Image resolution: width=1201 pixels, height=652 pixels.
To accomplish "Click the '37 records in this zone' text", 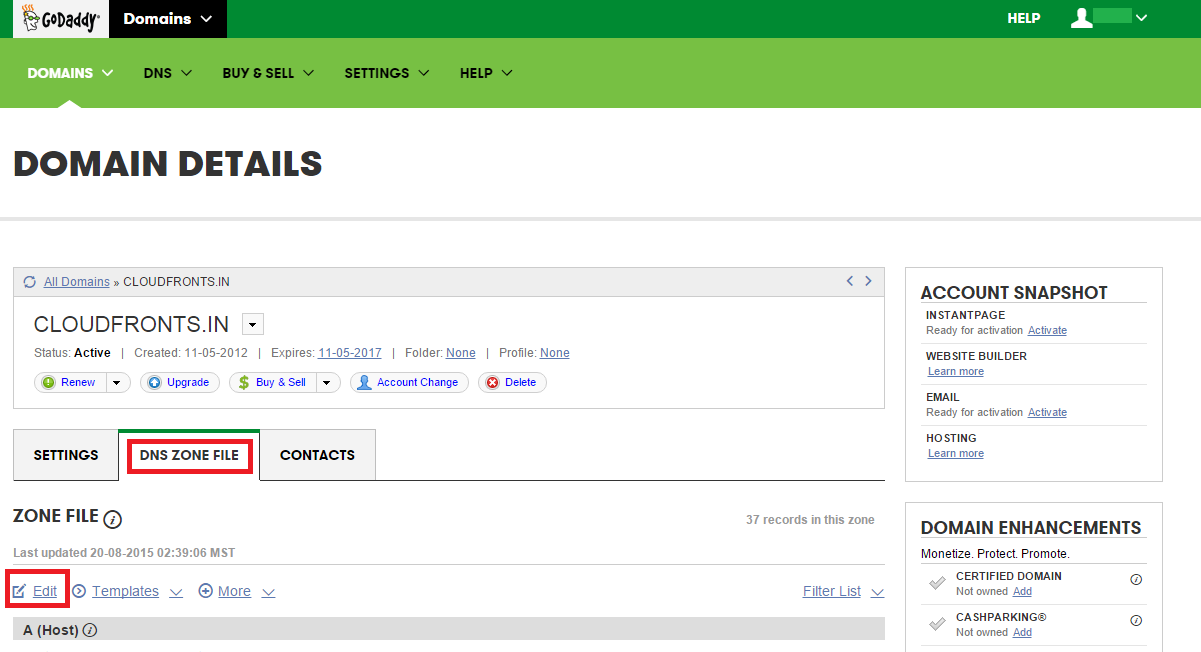I will coord(810,520).
